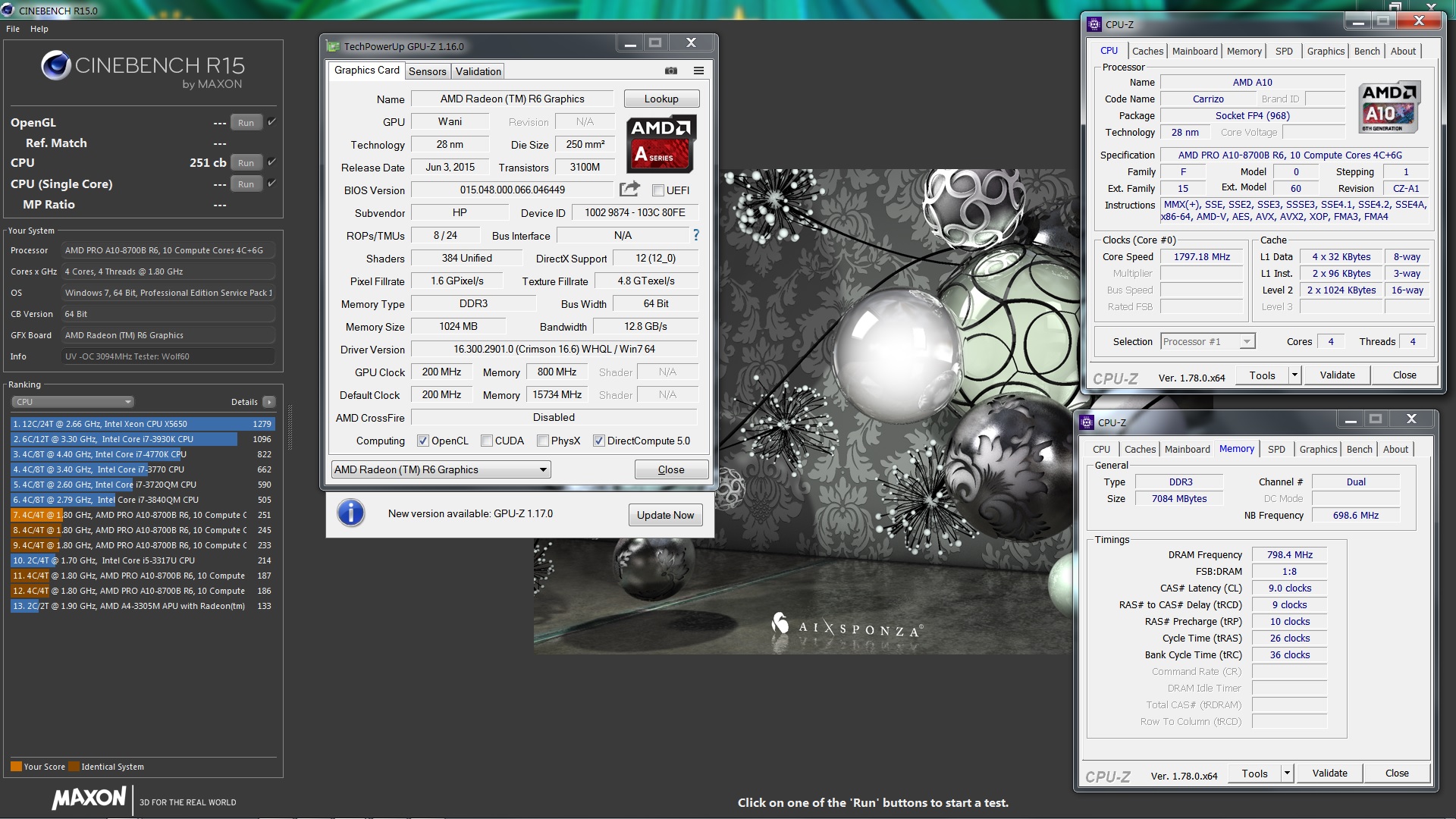Image resolution: width=1456 pixels, height=819 pixels.
Task: Open the Graphics tab in lower CPU-Z
Action: (x=1318, y=449)
